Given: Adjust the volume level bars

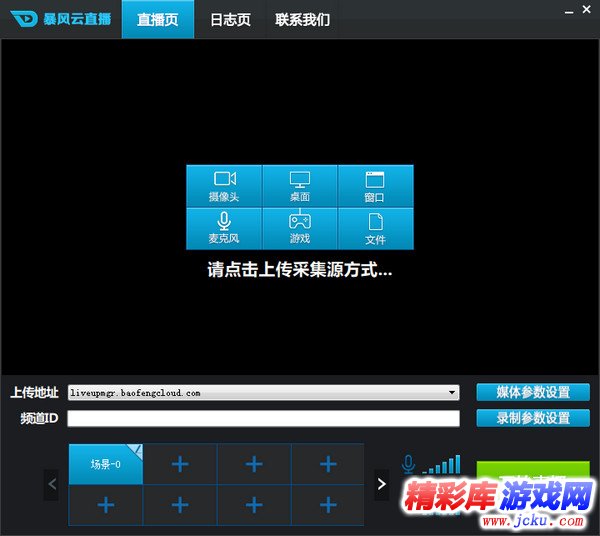Looking at the screenshot, I should [442, 465].
